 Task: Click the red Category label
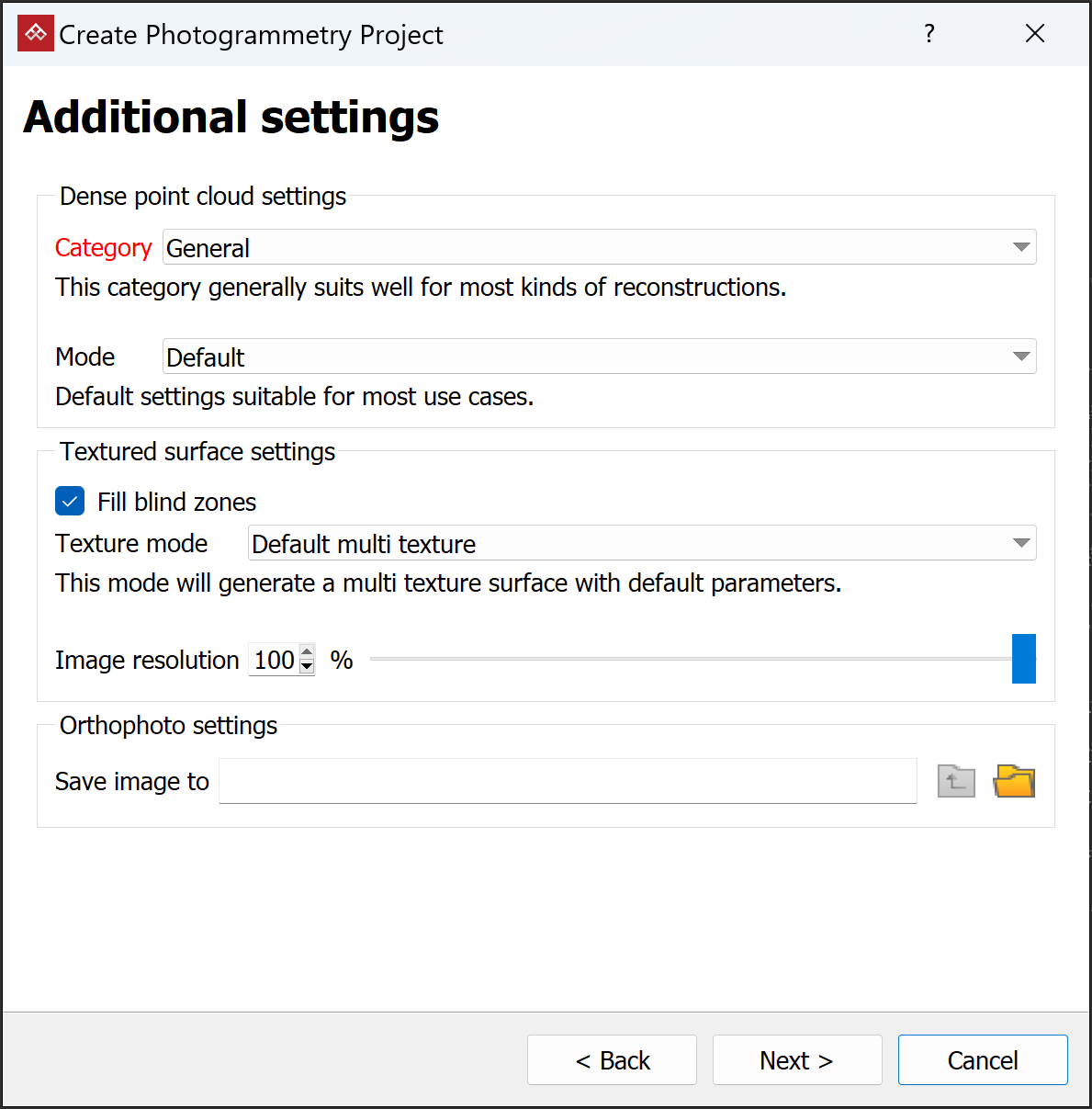pos(103,248)
